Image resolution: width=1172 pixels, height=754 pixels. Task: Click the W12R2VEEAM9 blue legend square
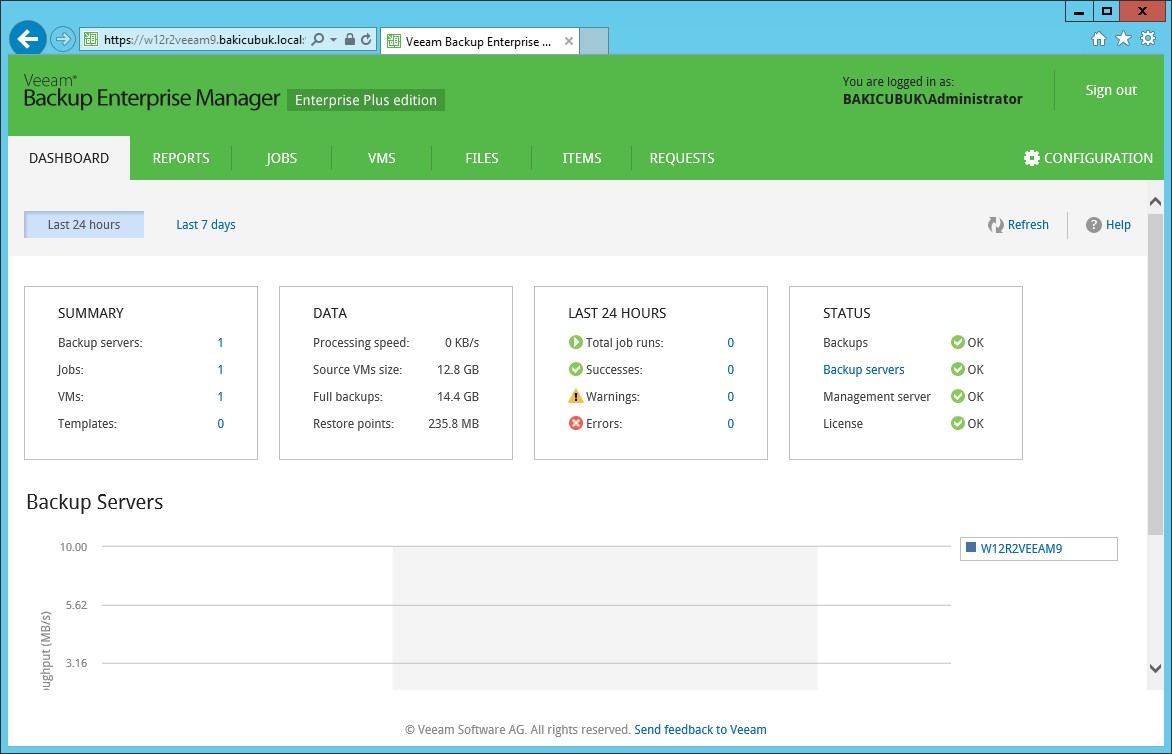[971, 548]
